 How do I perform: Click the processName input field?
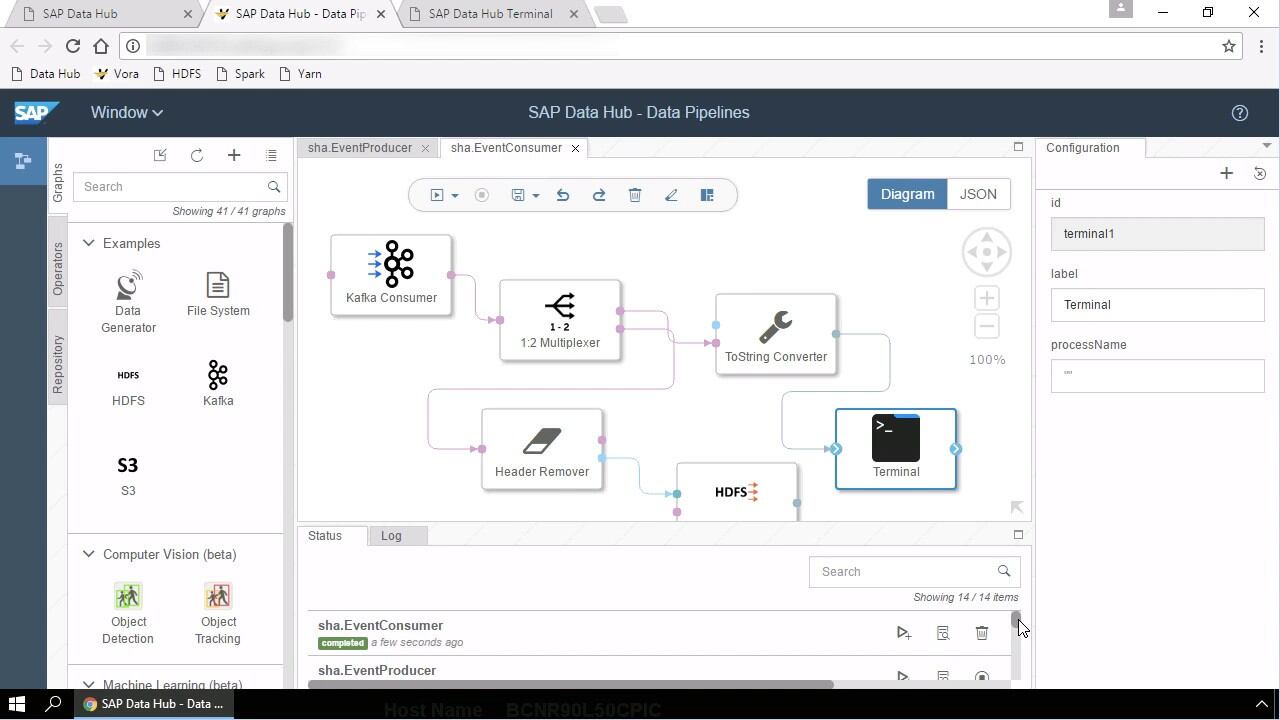[x=1157, y=376]
